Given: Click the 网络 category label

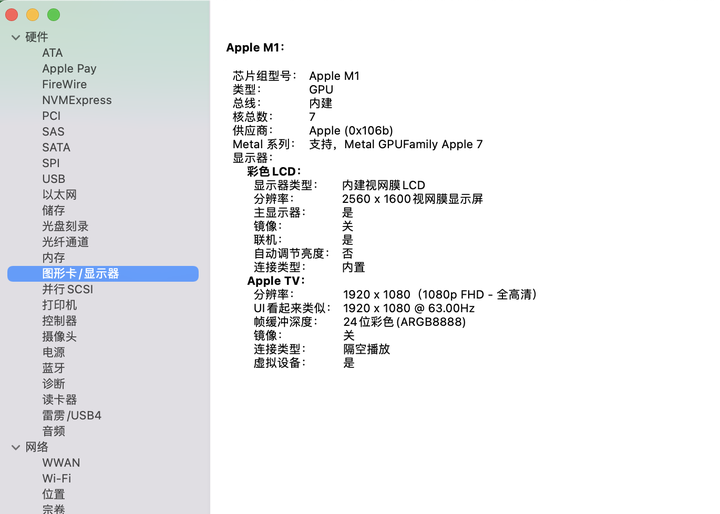Looking at the screenshot, I should 37,447.
